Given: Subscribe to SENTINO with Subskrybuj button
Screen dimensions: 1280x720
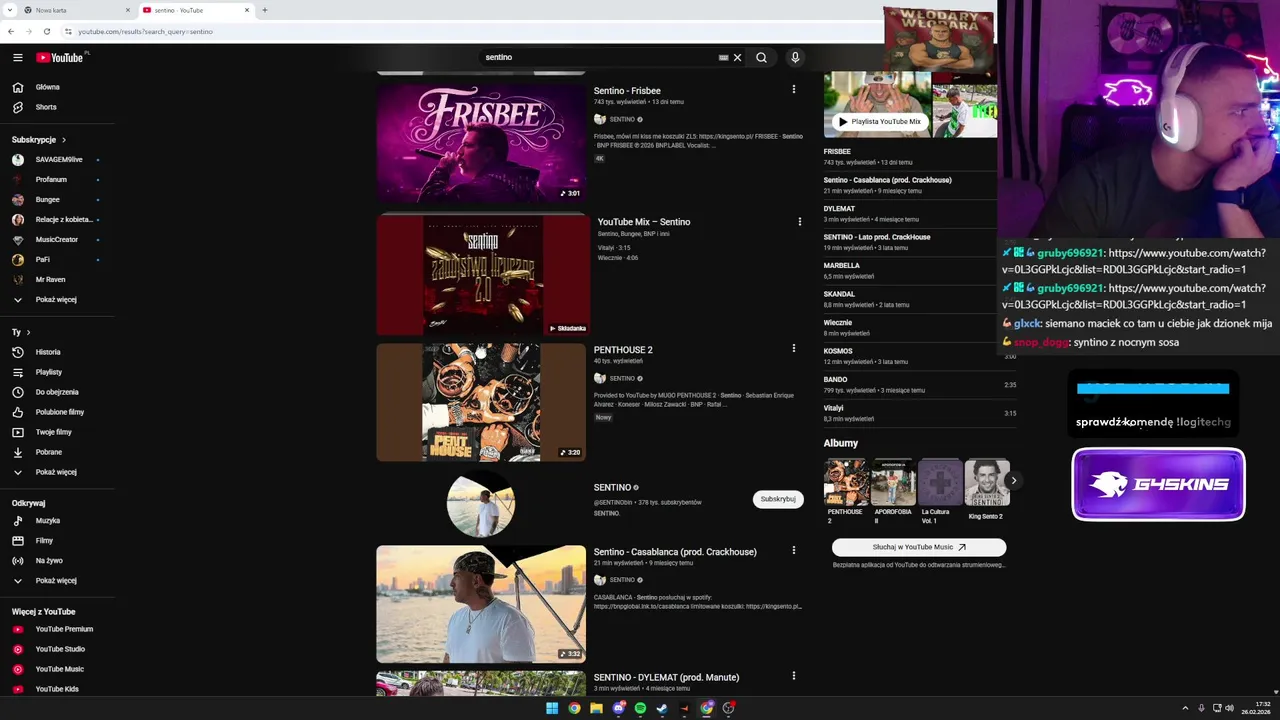Looking at the screenshot, I should coord(778,499).
